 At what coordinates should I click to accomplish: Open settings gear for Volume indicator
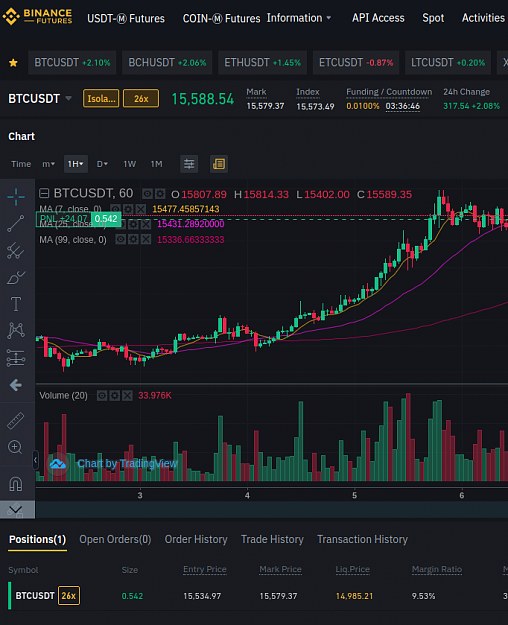(x=114, y=395)
